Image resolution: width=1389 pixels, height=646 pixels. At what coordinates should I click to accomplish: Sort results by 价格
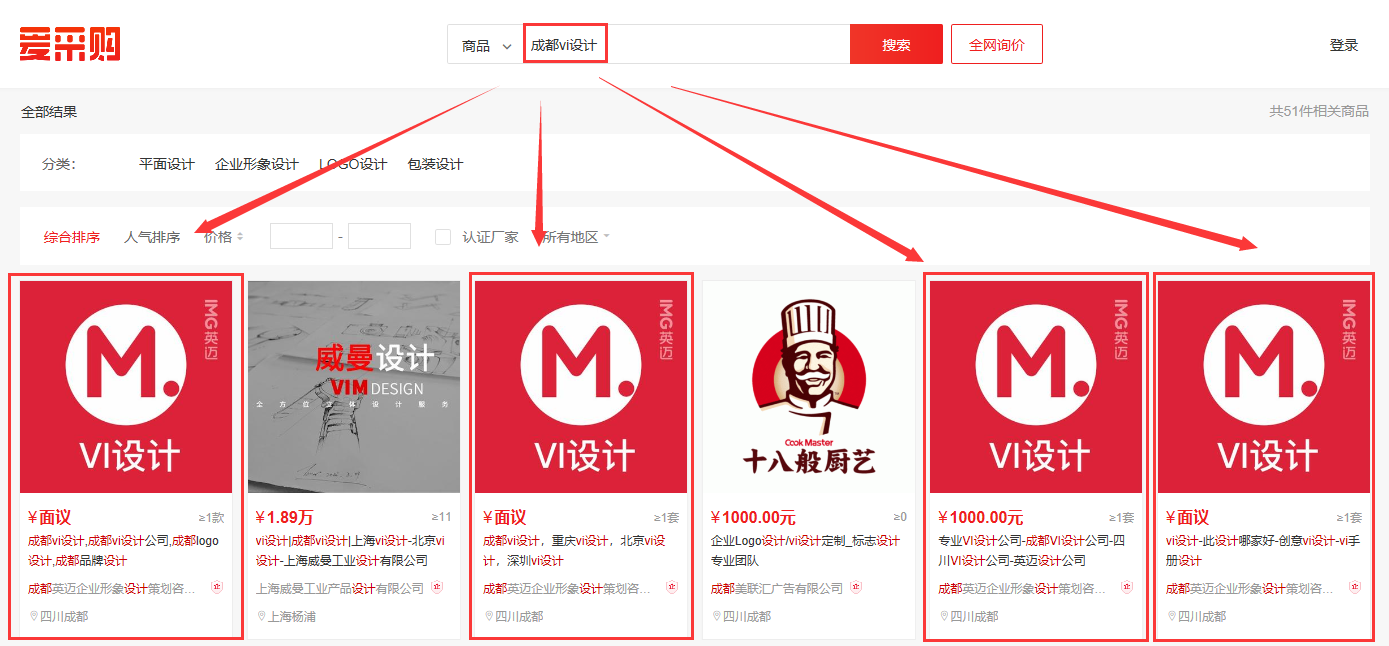[x=223, y=237]
